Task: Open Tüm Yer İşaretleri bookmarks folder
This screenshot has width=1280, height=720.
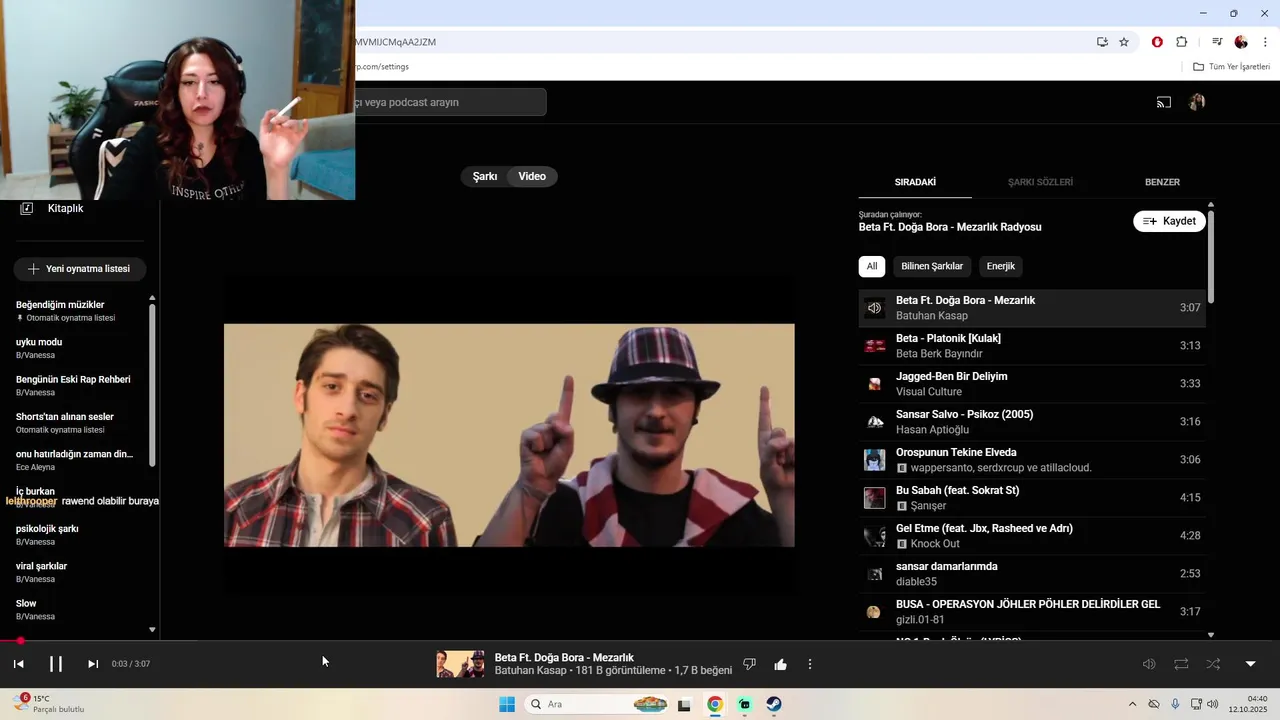Action: coord(1231,67)
